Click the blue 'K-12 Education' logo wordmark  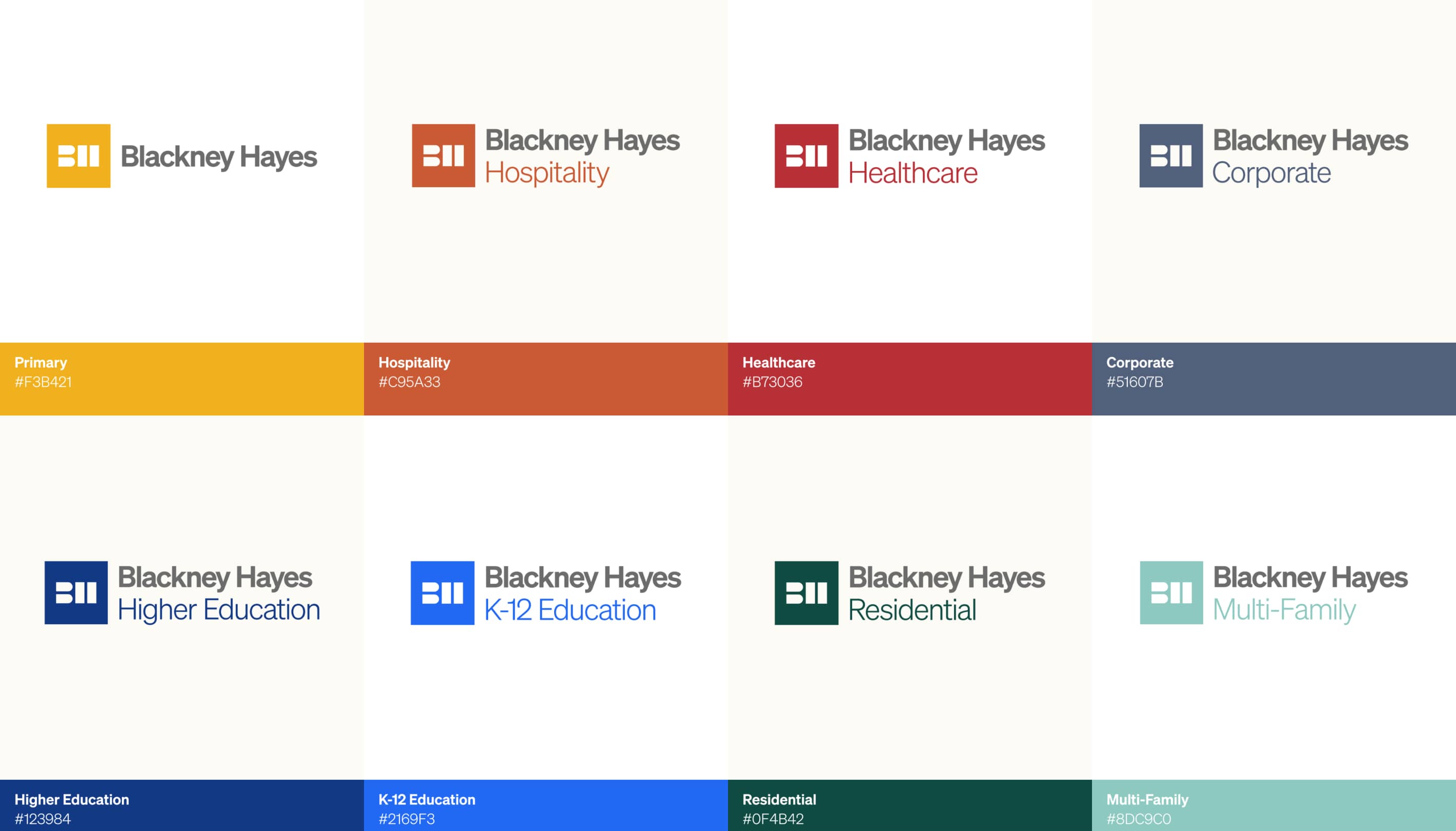[x=570, y=609]
